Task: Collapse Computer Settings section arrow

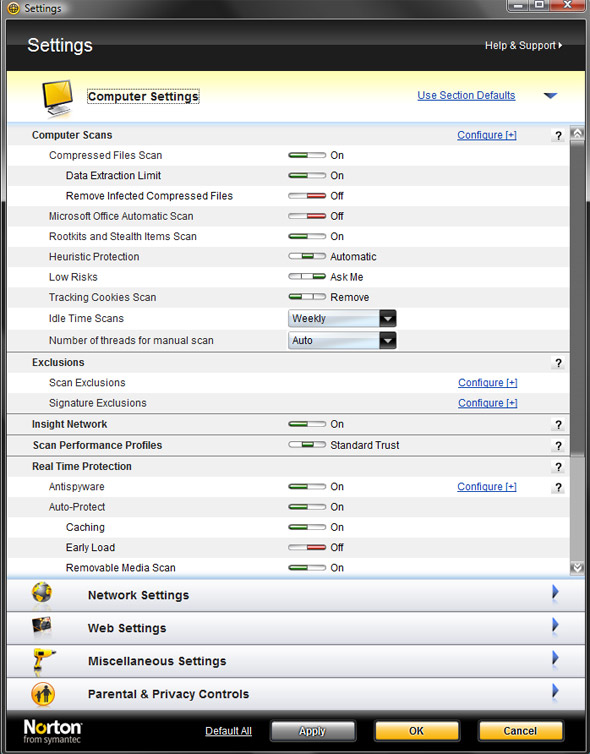Action: click(x=550, y=96)
